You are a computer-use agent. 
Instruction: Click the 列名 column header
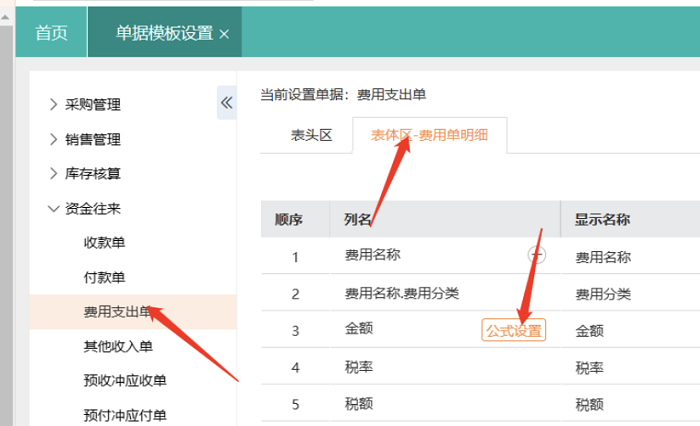pos(445,219)
